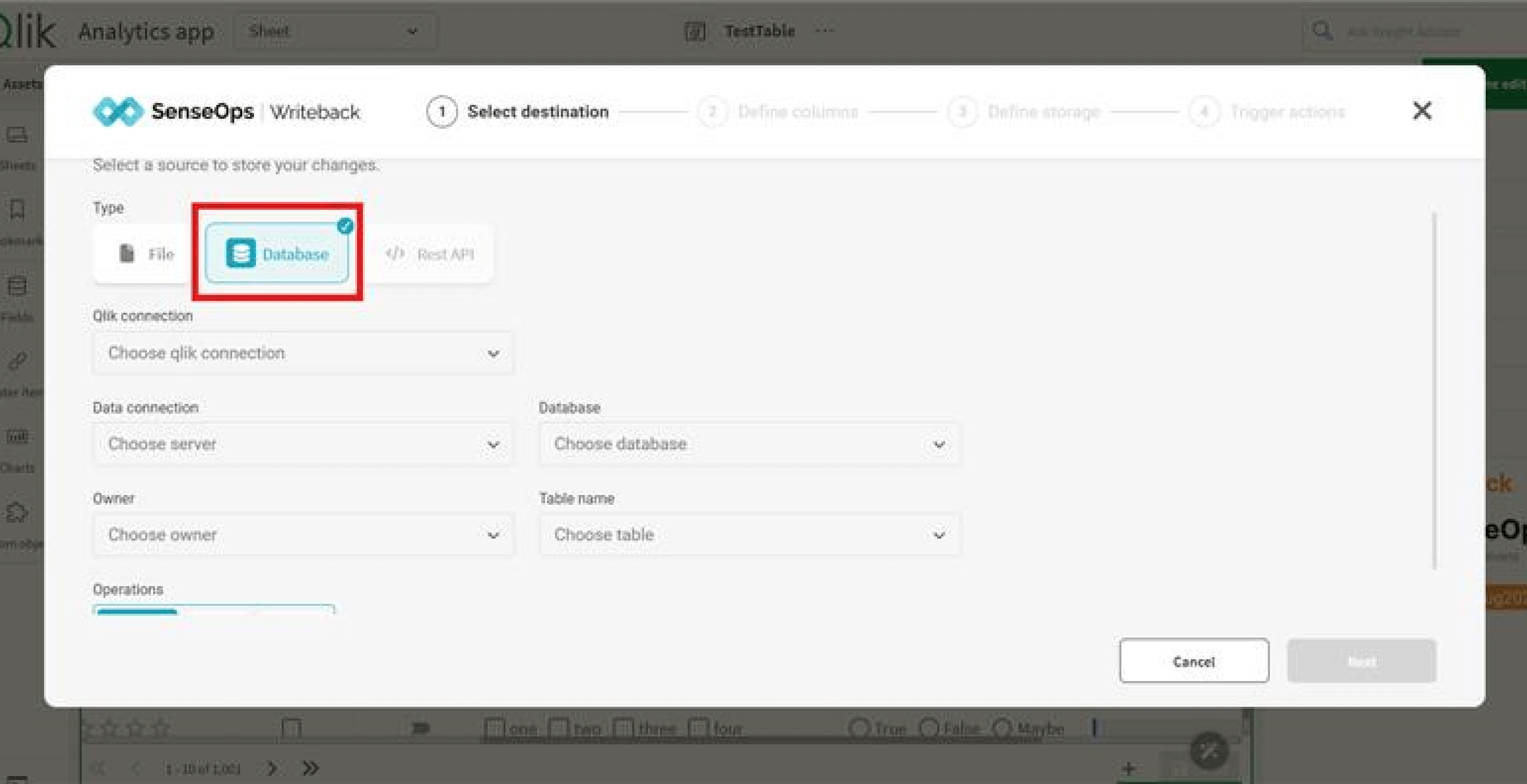
Task: Click the Analytics app title
Action: [x=146, y=31]
